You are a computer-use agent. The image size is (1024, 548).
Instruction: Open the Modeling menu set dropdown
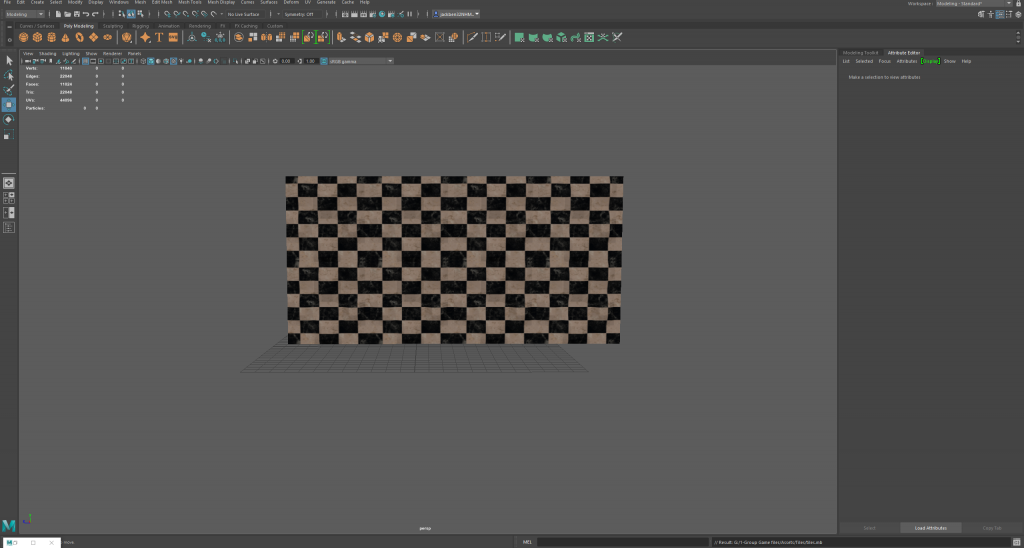coord(25,14)
